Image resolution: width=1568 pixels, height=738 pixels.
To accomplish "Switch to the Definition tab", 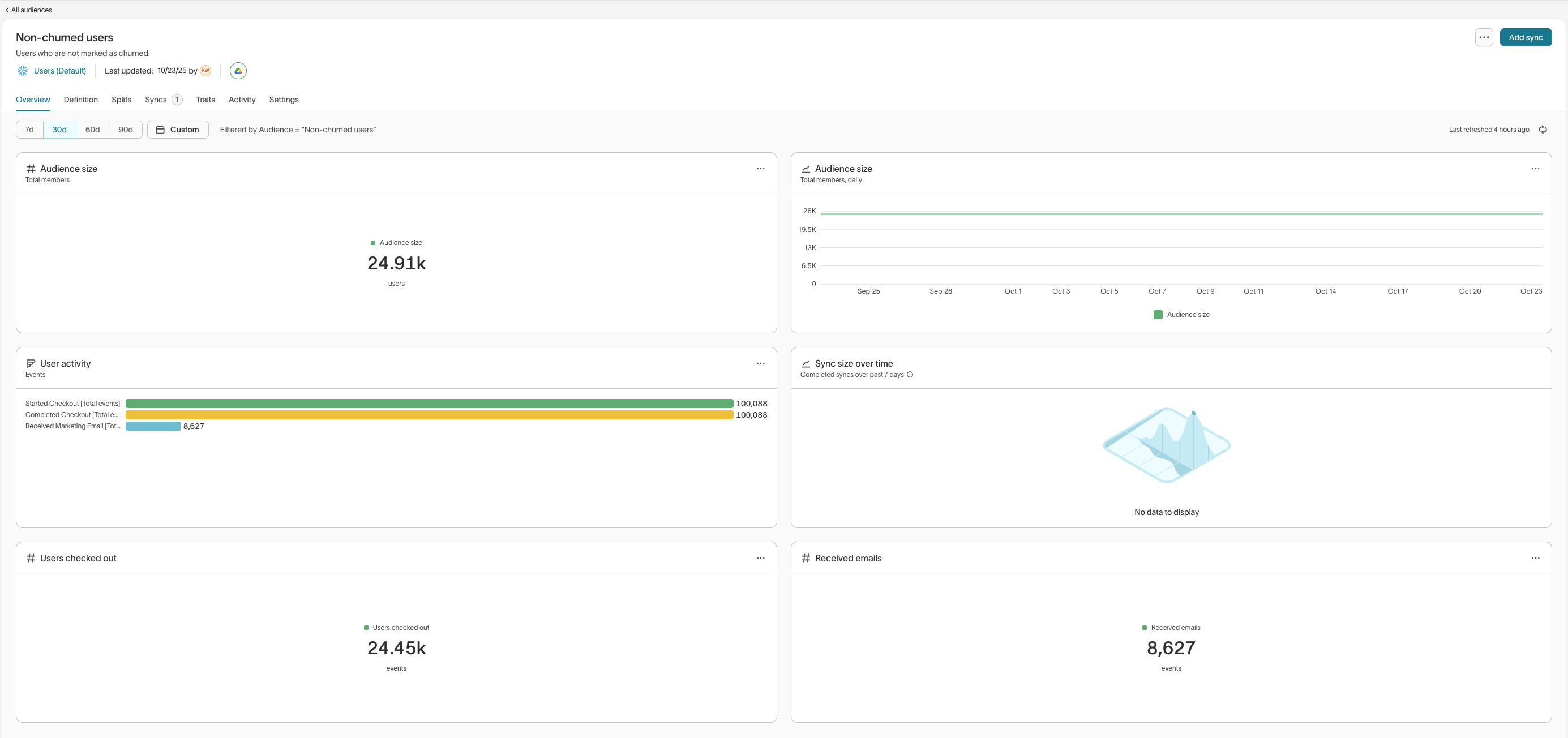I will 80,100.
